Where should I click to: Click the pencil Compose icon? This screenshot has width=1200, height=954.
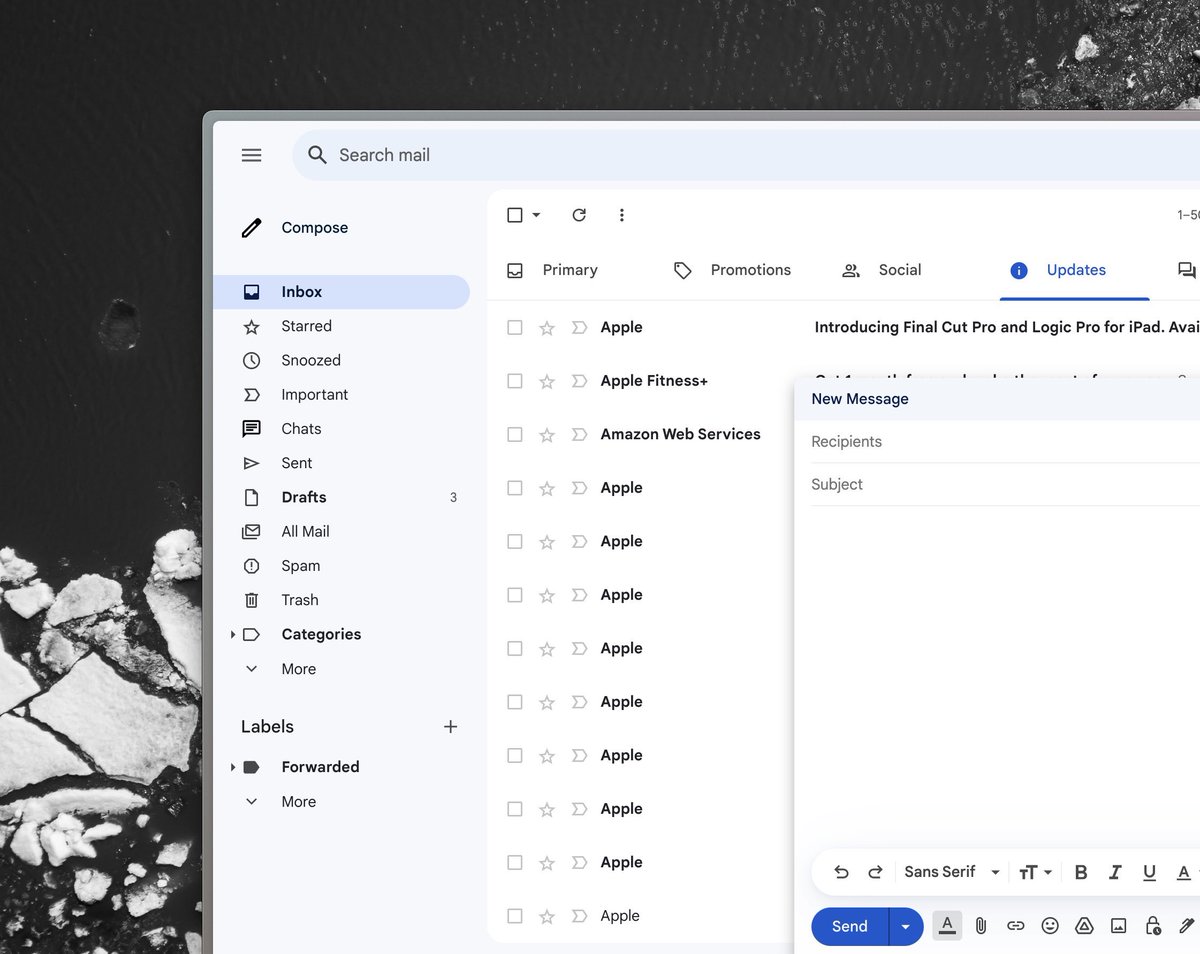click(252, 228)
